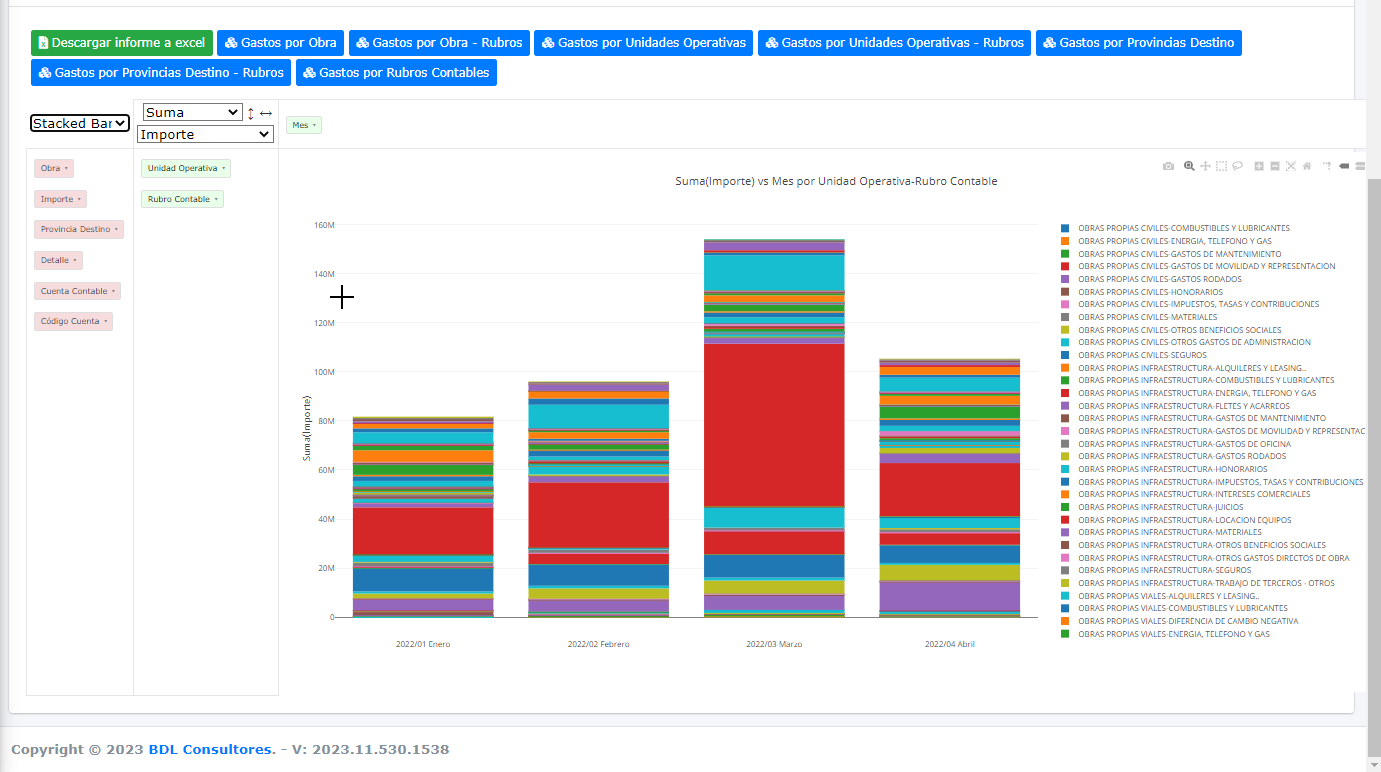Click the Zoom In plus icon
This screenshot has width=1381, height=772.
(1259, 166)
